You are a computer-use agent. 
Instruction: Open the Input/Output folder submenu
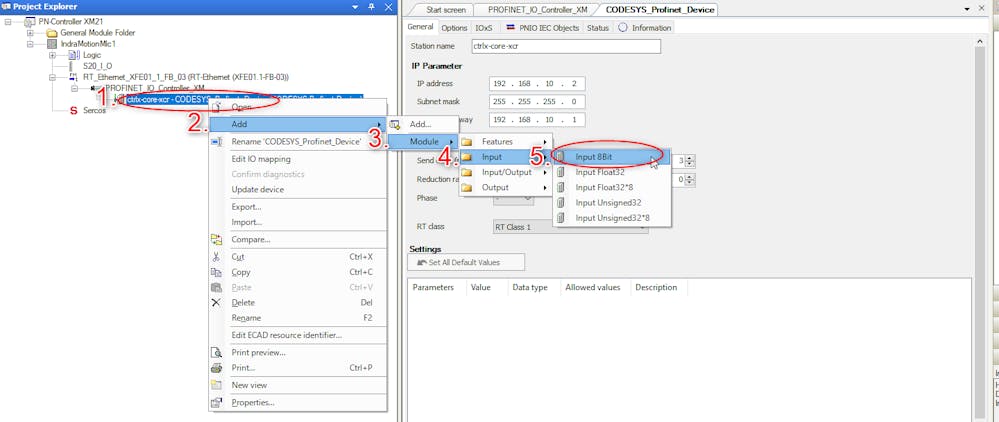[505, 172]
